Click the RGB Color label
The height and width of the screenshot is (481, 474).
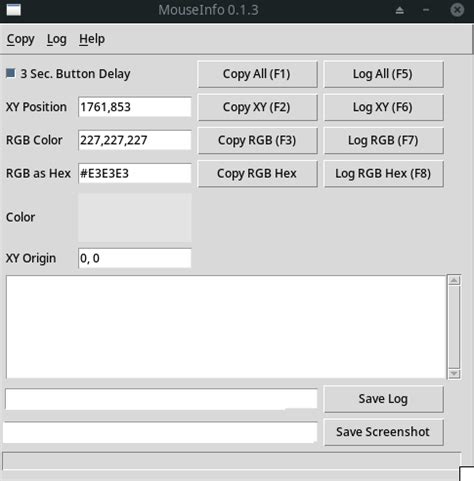click(x=34, y=140)
